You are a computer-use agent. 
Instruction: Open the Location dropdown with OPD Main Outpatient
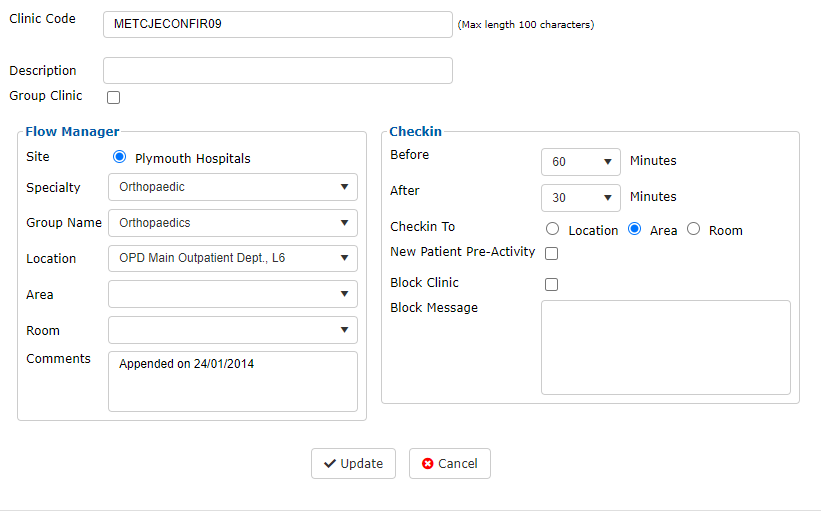pos(233,258)
